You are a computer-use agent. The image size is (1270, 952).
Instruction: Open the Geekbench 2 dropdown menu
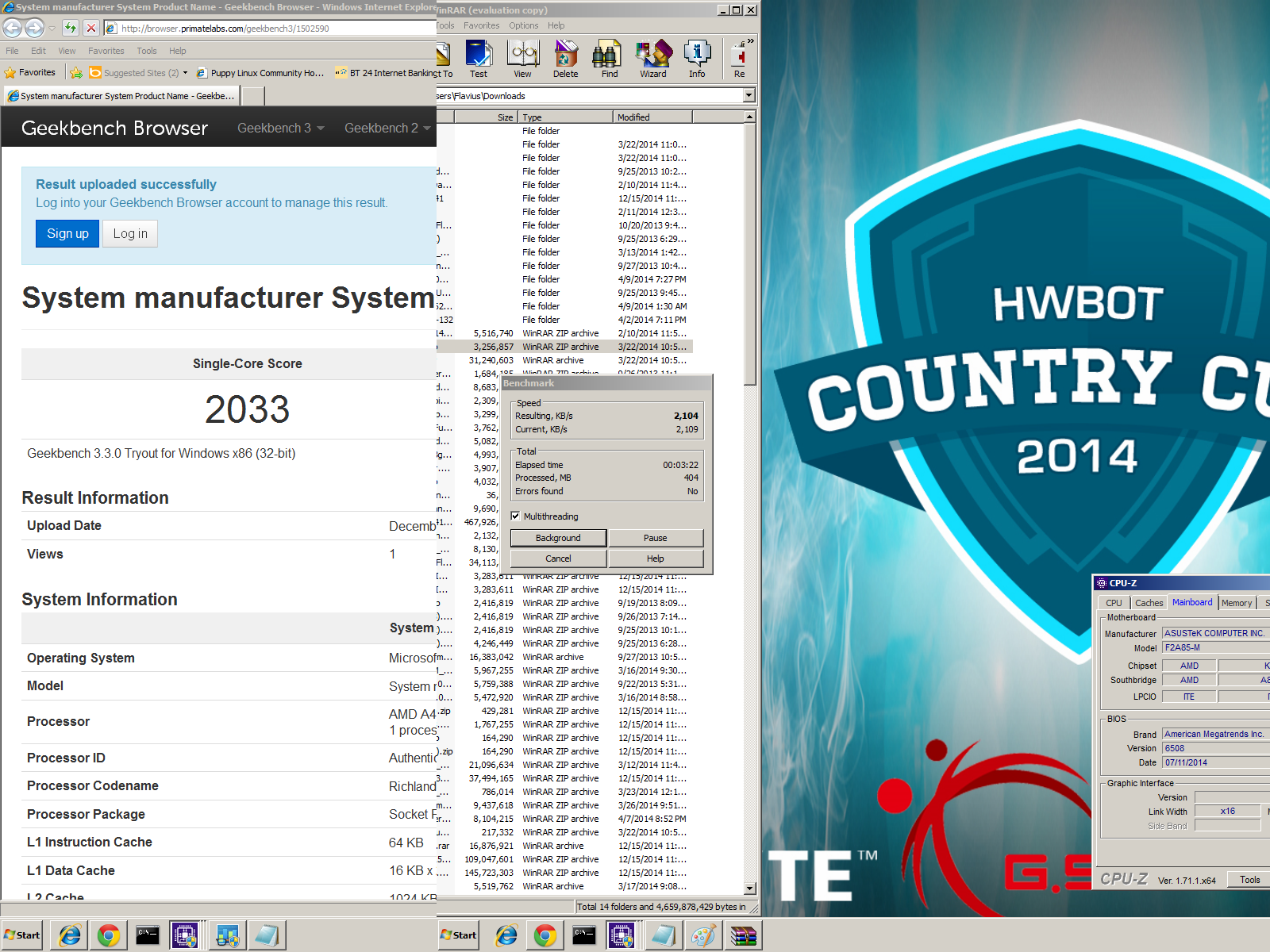387,128
